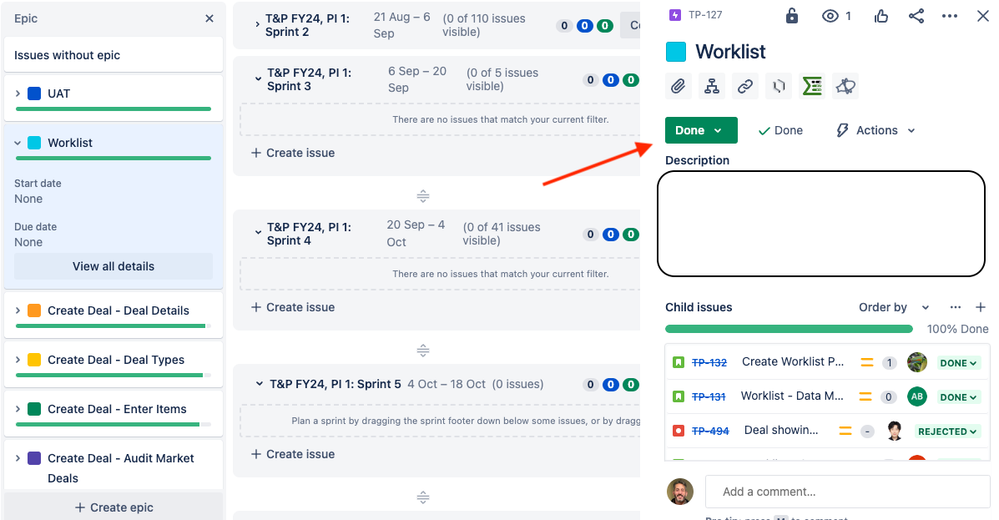This screenshot has width=999, height=520.
Task: Click the divider handle below Sprint 4
Action: coord(423,350)
